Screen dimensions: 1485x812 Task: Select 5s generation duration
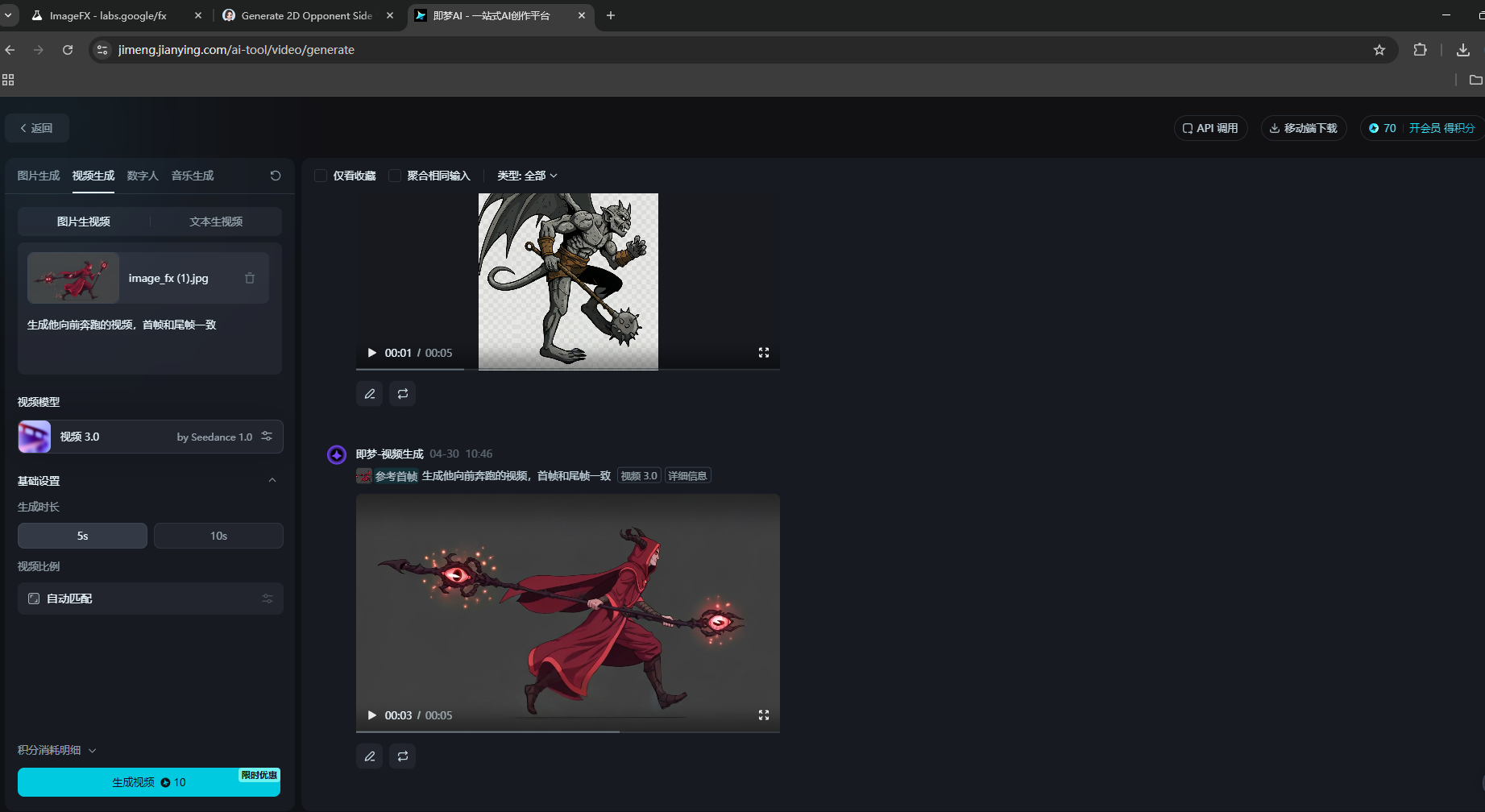pyautogui.click(x=82, y=536)
